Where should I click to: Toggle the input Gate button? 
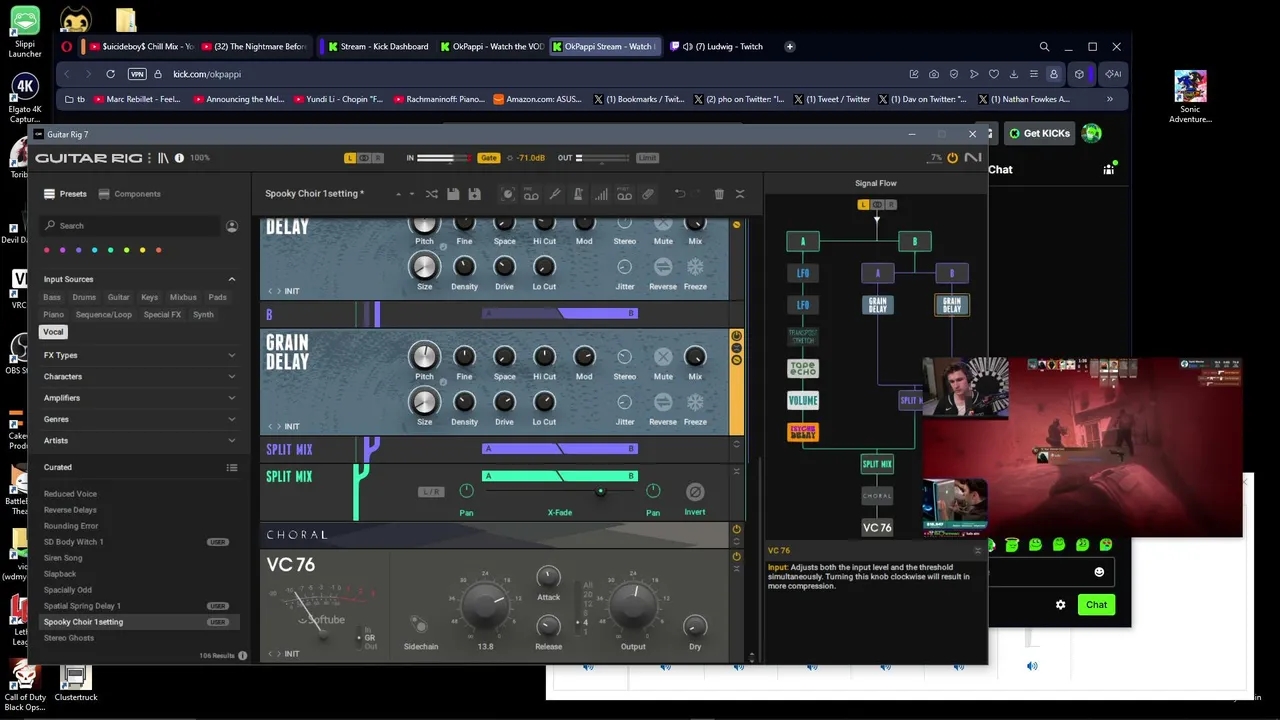pyautogui.click(x=488, y=158)
